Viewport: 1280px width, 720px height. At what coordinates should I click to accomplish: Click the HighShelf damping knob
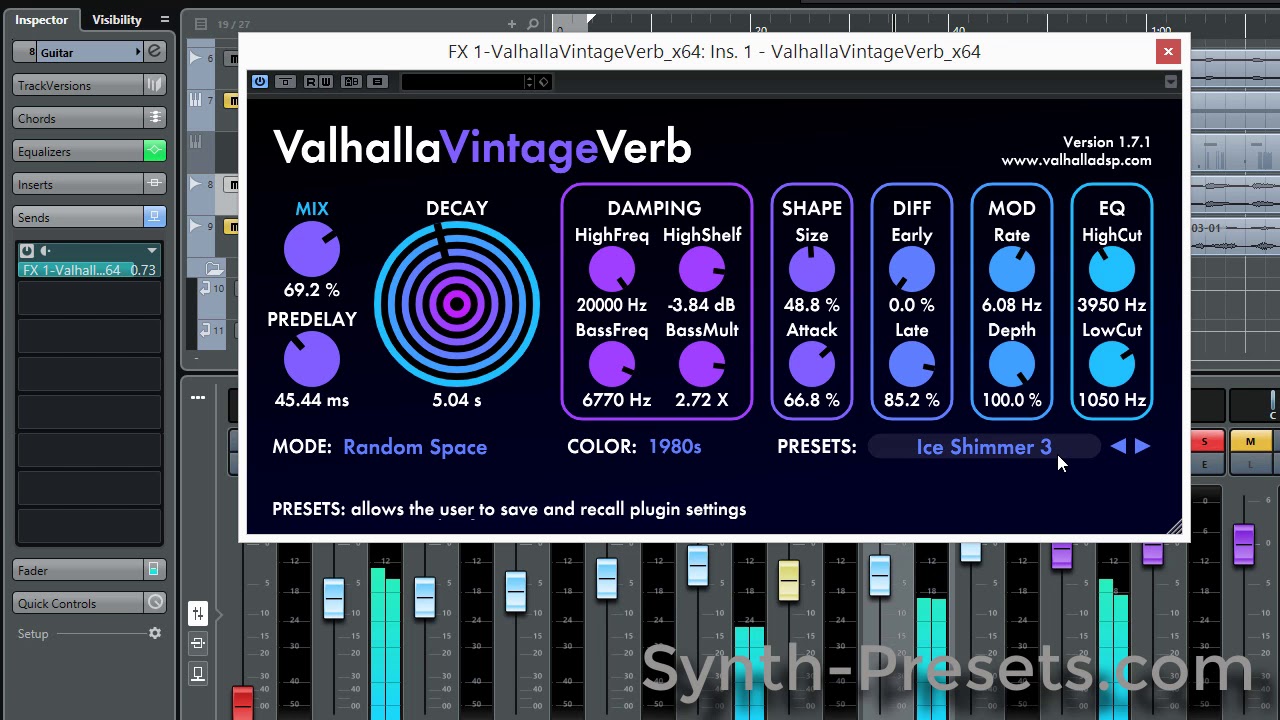[x=702, y=270]
